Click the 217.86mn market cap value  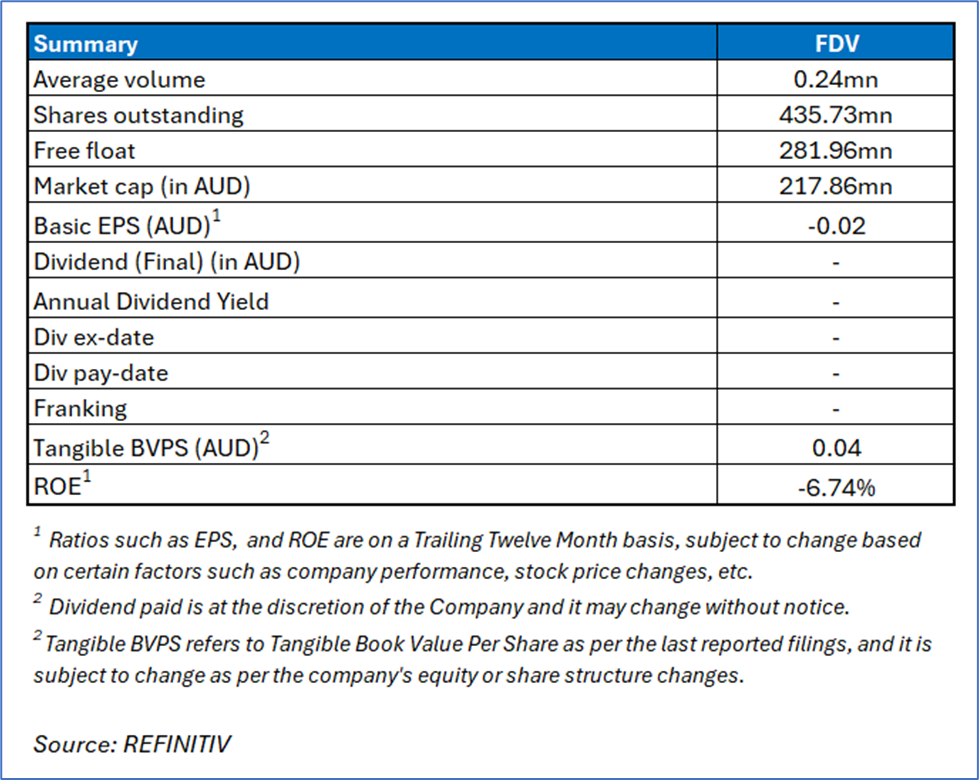pos(835,186)
